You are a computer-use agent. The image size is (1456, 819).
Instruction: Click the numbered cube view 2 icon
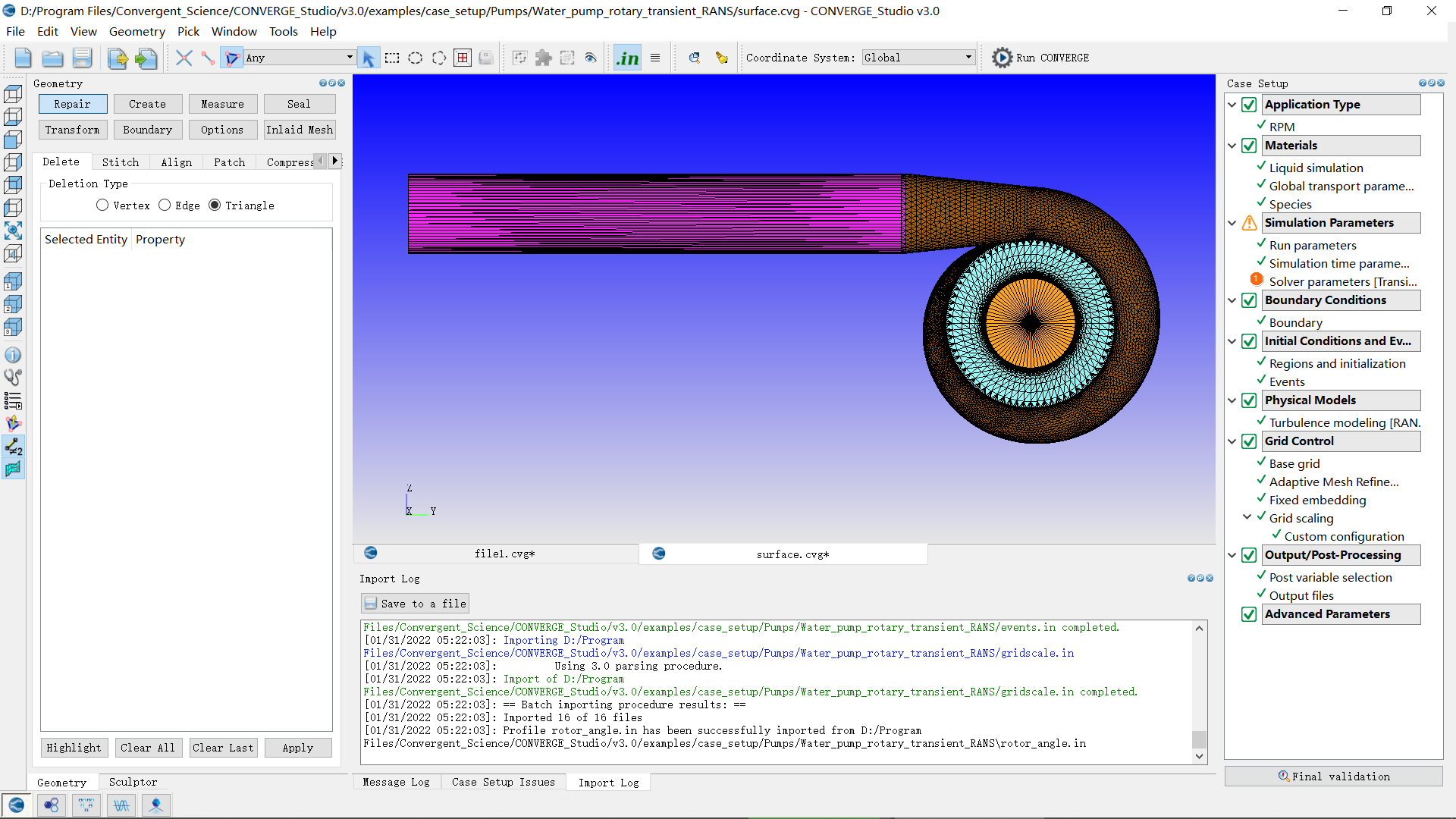(x=13, y=304)
